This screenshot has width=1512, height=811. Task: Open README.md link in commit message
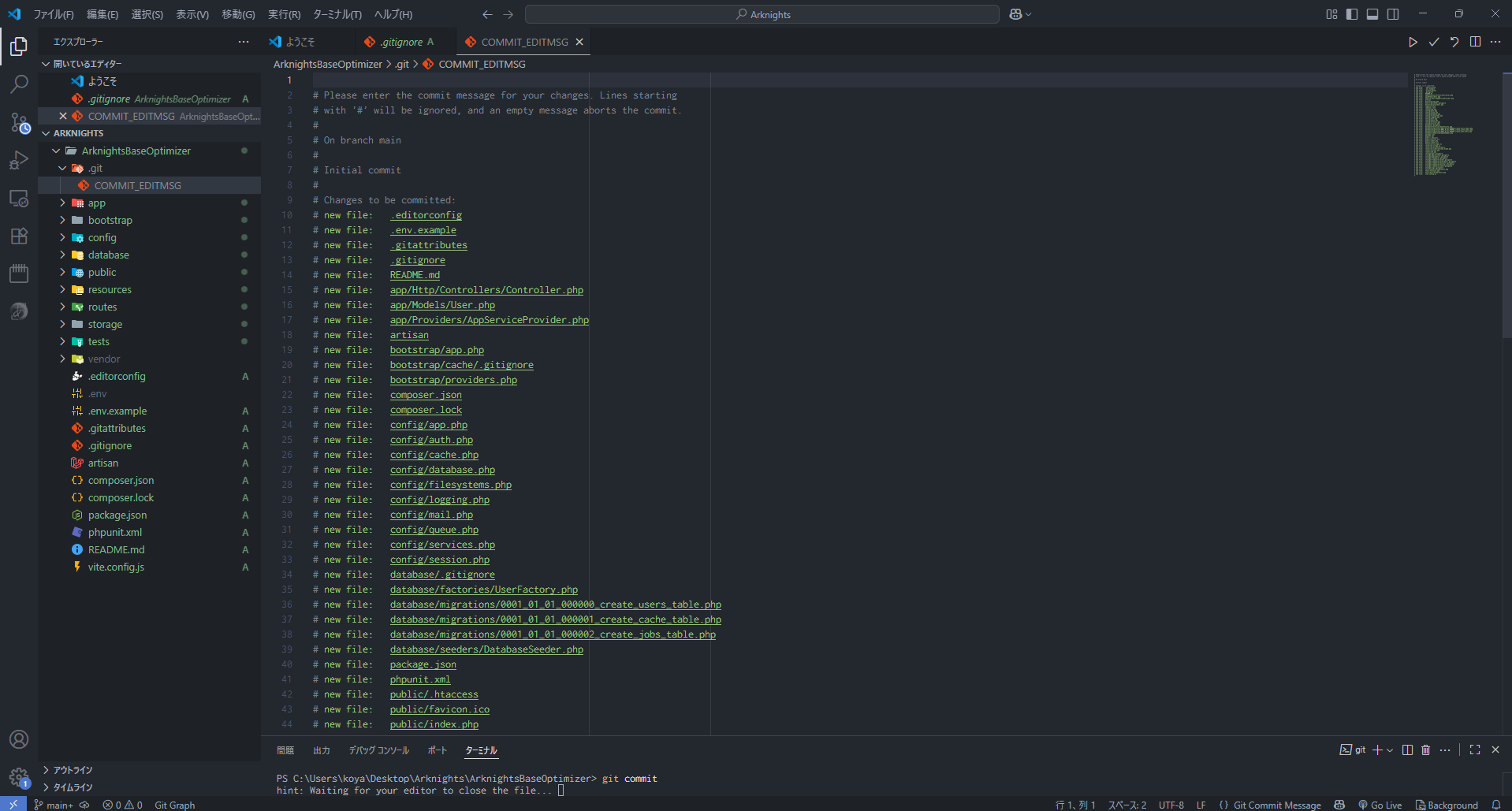[415, 275]
